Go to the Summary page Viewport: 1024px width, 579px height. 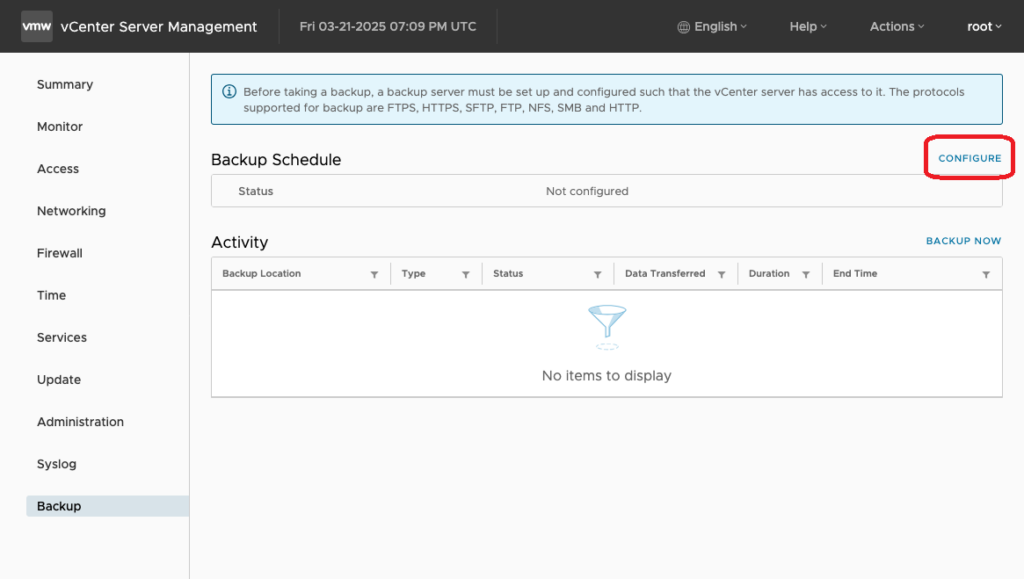[x=65, y=85]
